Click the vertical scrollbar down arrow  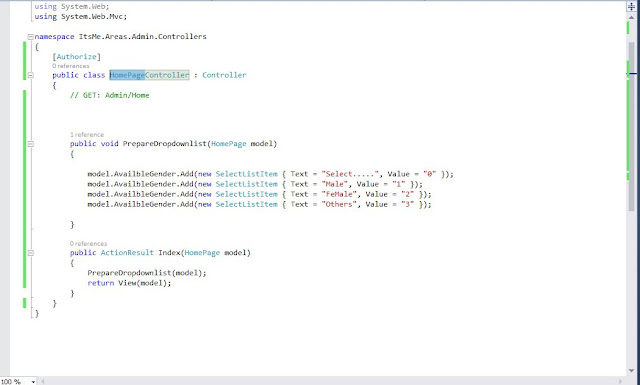631,370
